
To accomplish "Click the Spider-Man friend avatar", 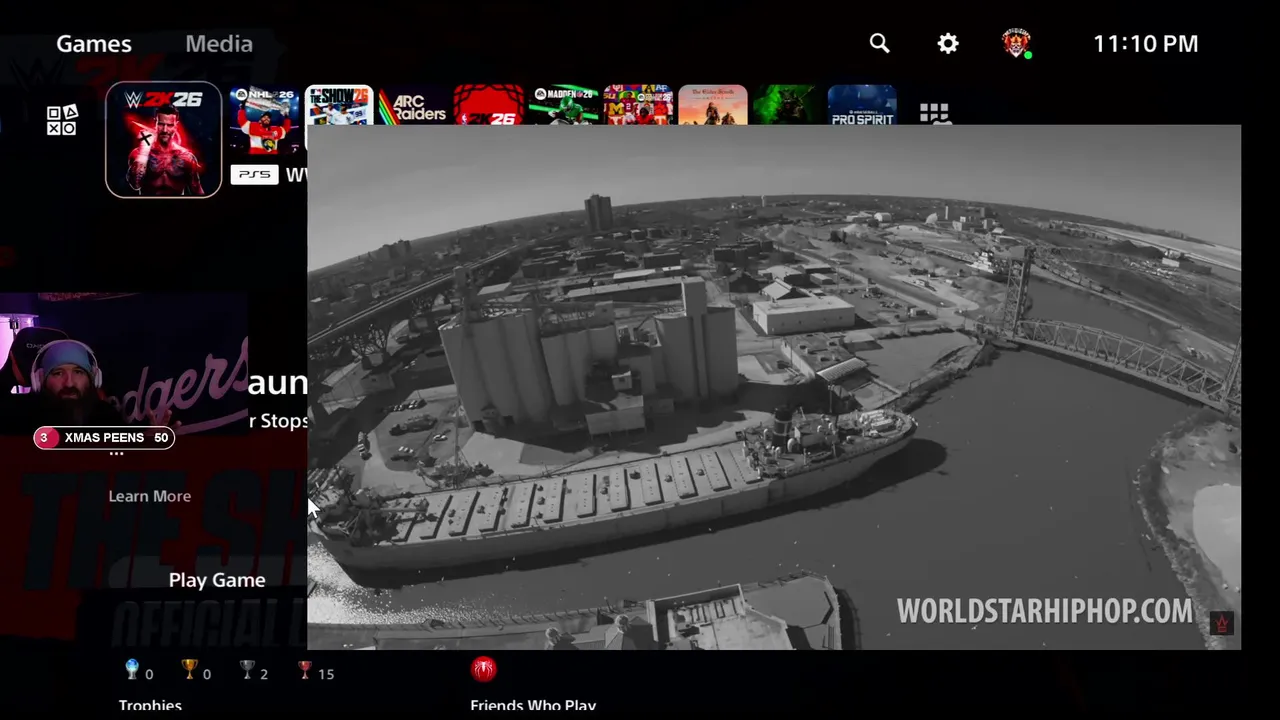I will [x=483, y=668].
